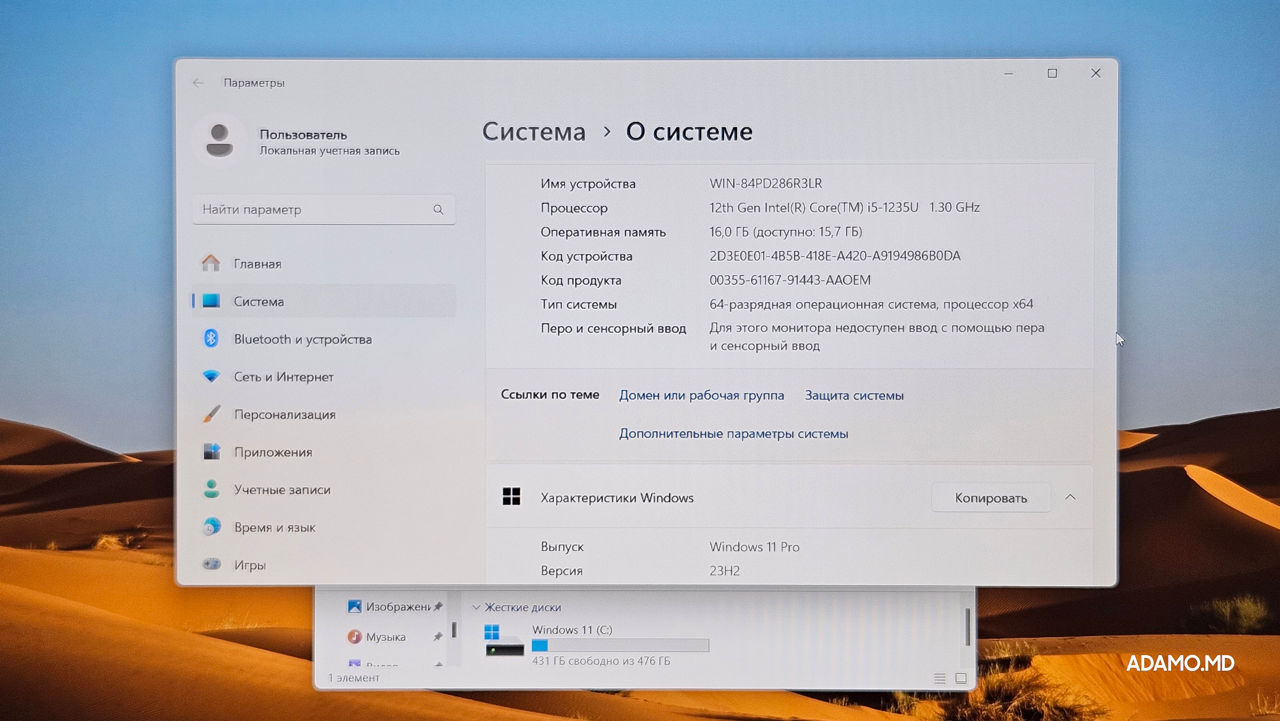Image resolution: width=1280 pixels, height=721 pixels.
Task: Select the version value 23H2
Action: click(725, 571)
